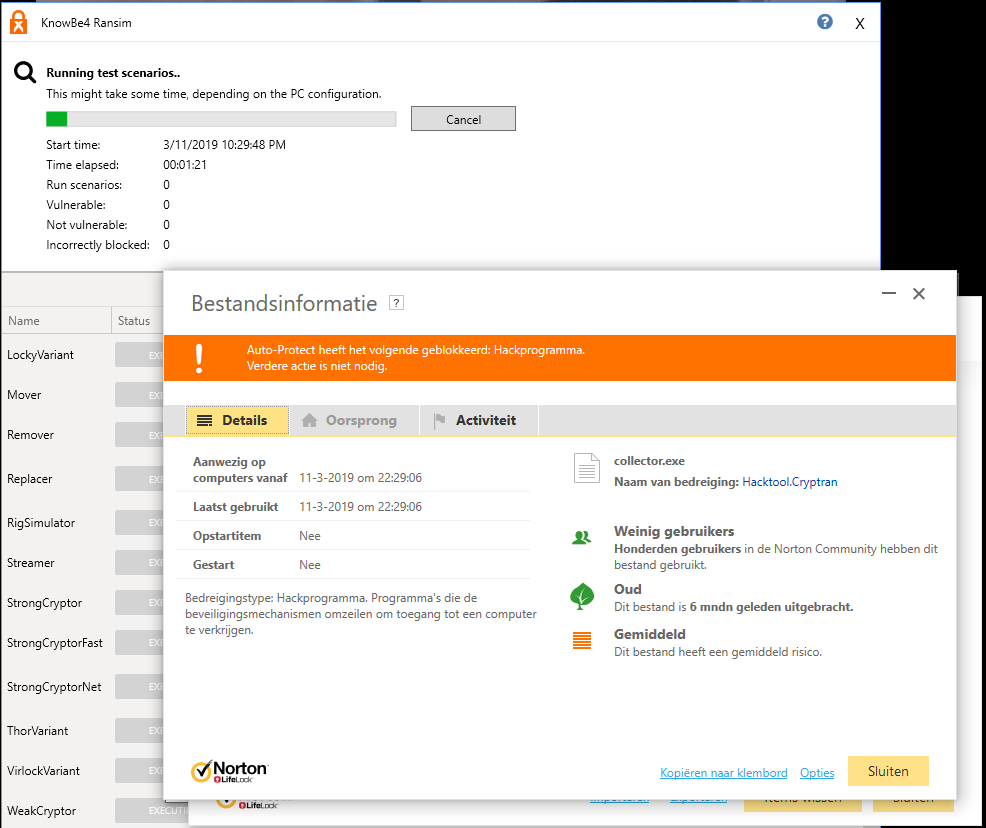
Task: Minimize the Bestandsinformatie dialog
Action: click(889, 293)
